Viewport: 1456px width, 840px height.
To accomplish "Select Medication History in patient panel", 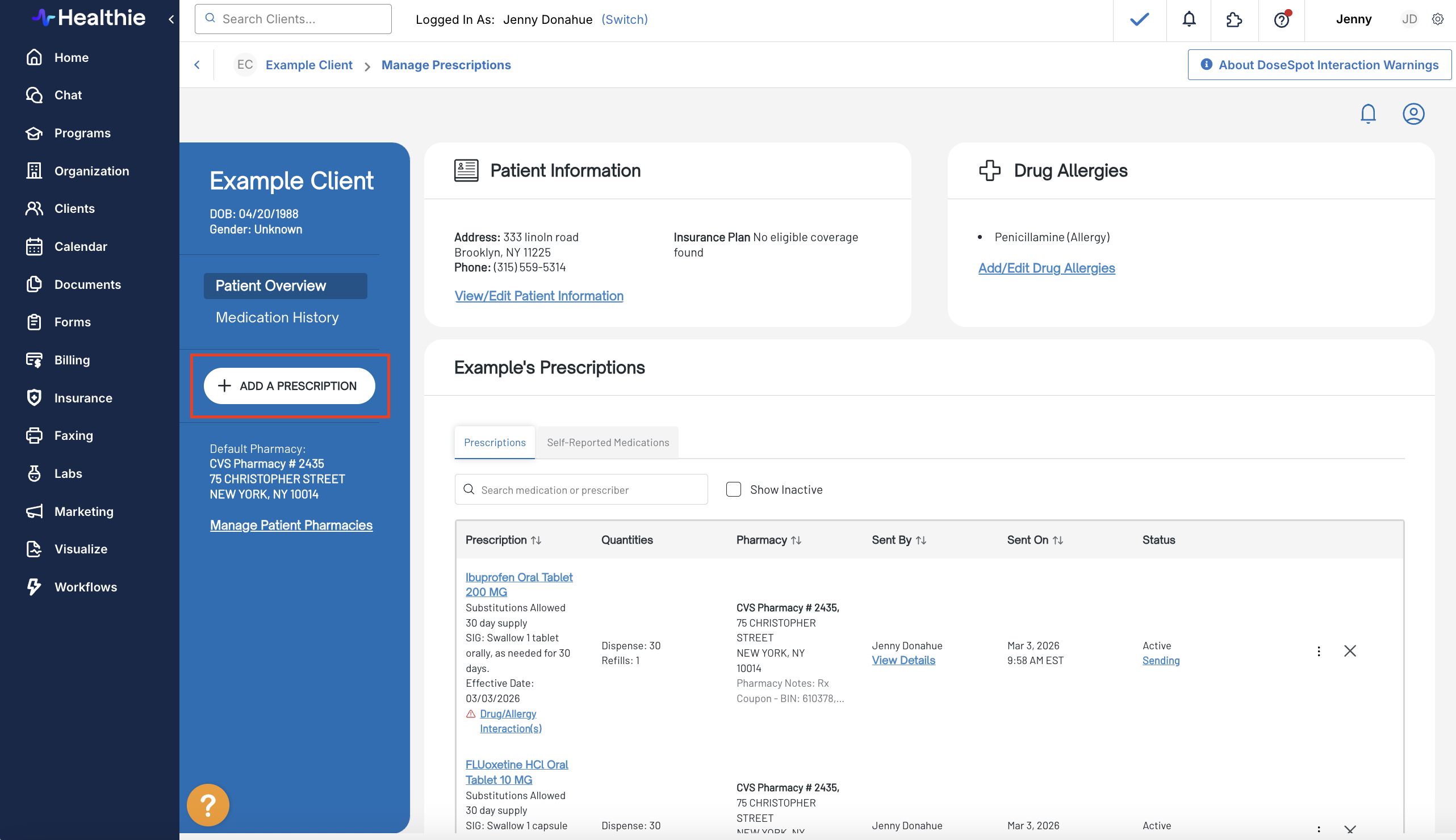I will coord(277,317).
